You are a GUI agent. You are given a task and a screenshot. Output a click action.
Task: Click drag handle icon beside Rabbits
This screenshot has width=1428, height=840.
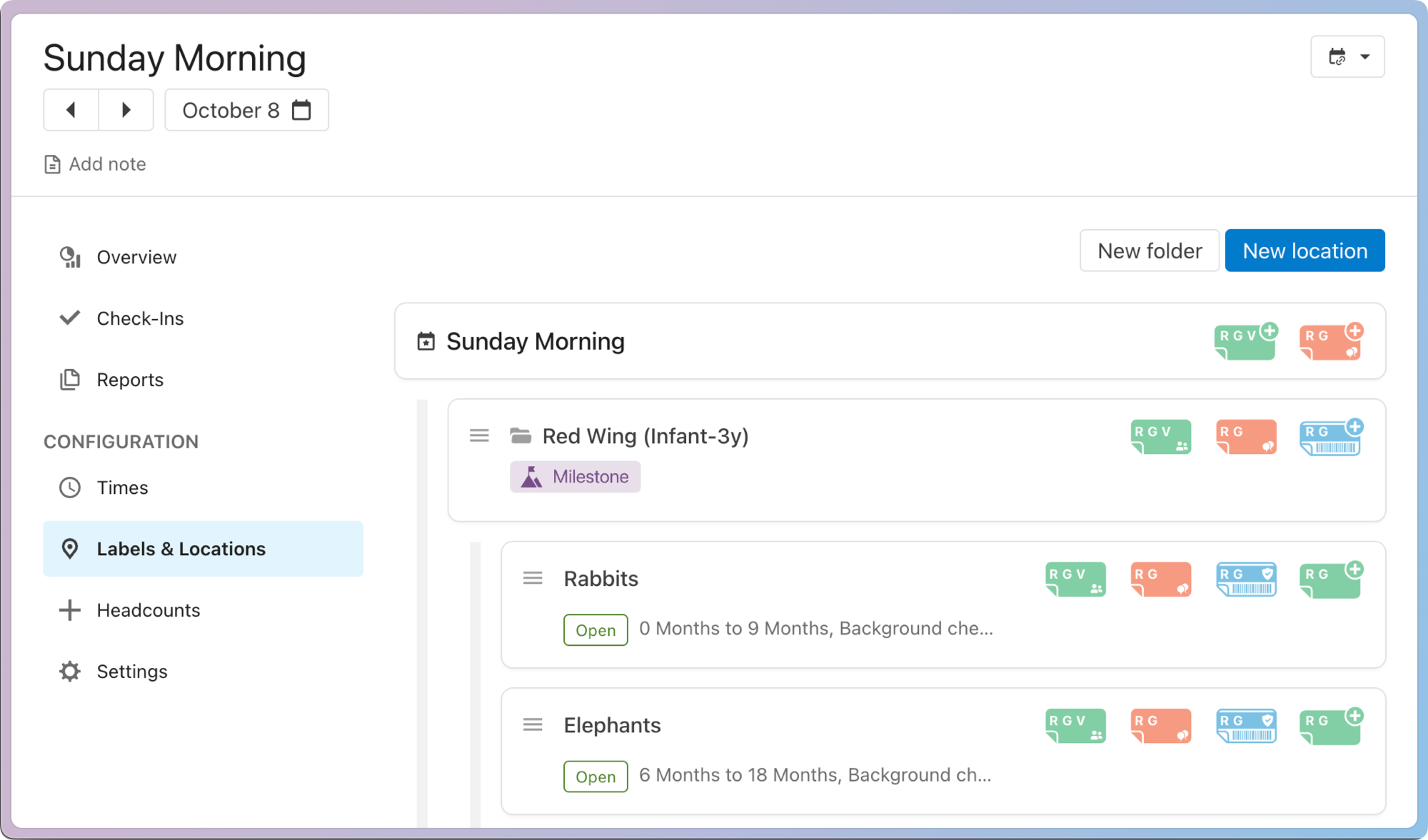pyautogui.click(x=533, y=578)
